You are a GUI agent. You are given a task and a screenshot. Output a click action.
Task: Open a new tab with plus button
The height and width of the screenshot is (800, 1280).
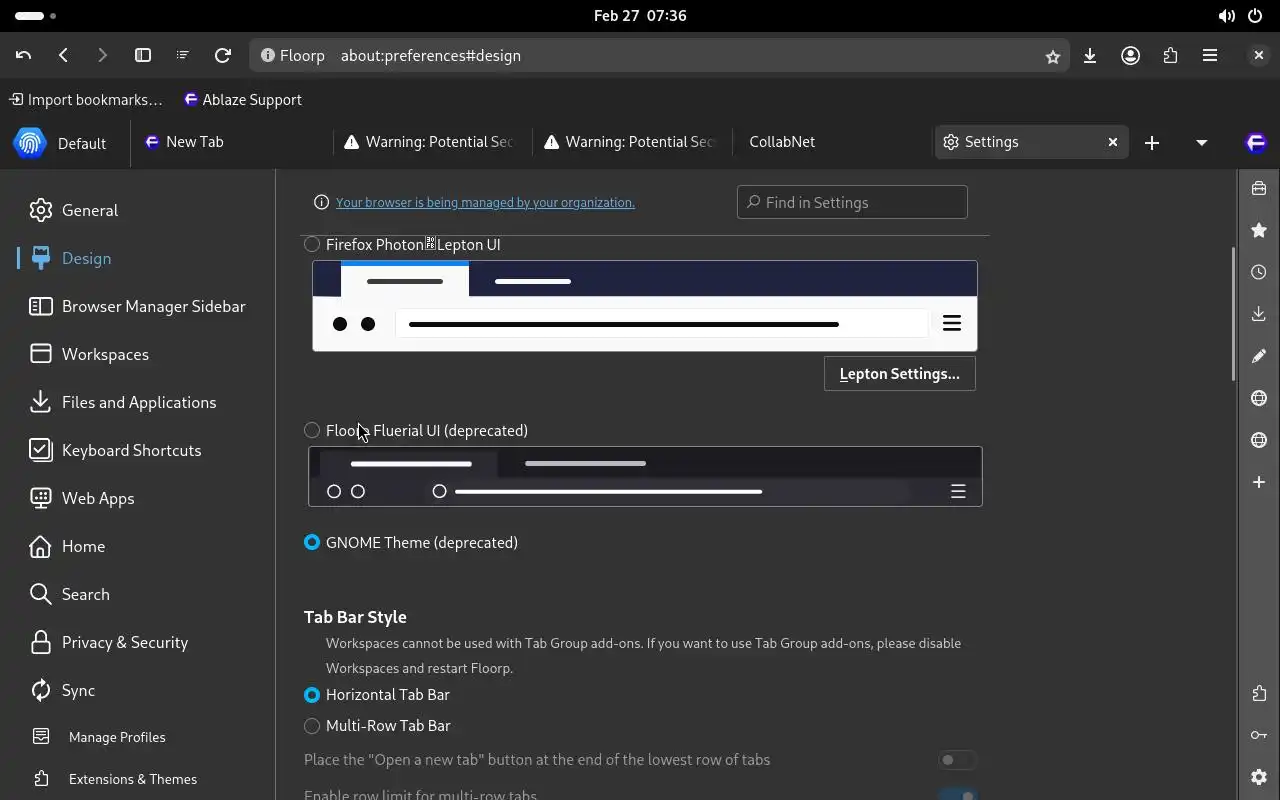1152,143
